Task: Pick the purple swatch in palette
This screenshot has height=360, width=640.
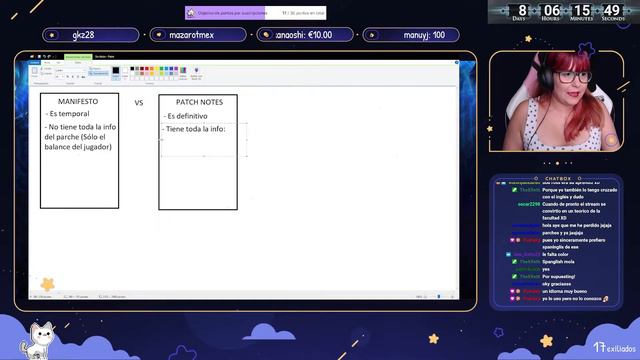Action: pos(176,68)
